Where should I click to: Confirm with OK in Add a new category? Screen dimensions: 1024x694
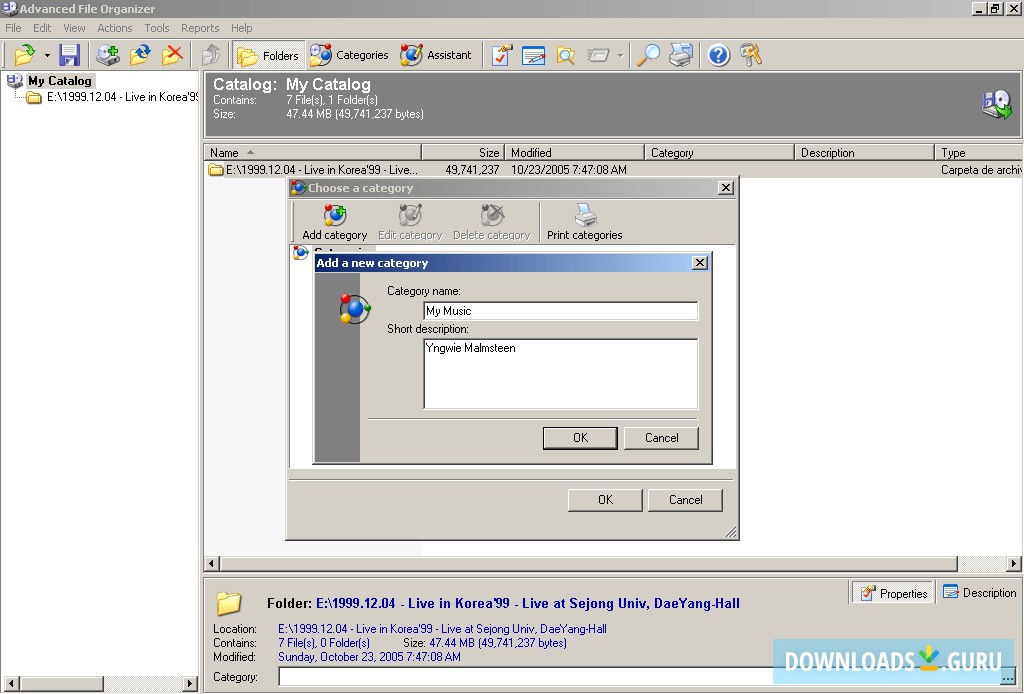580,438
